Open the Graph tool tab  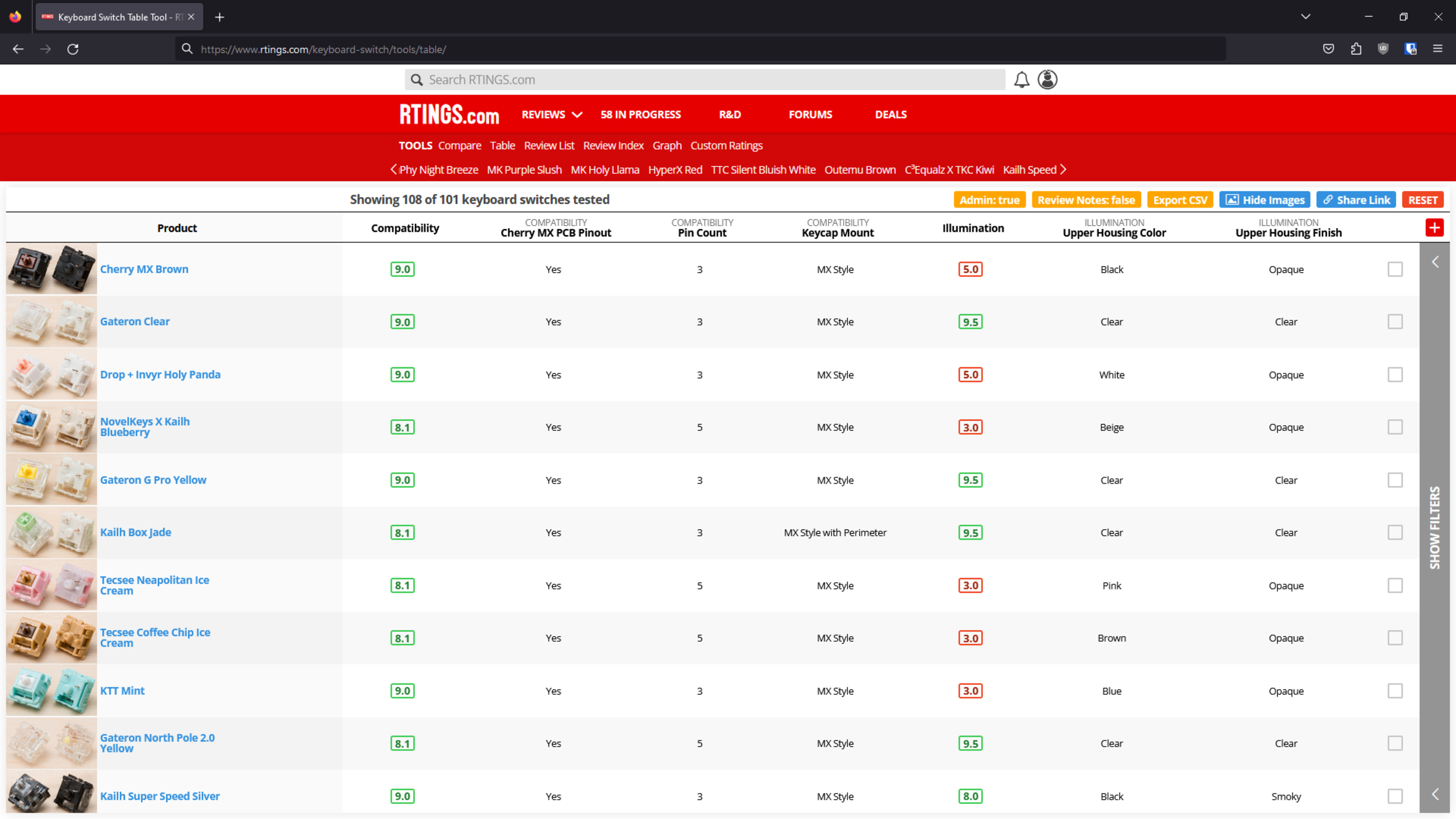(x=667, y=145)
